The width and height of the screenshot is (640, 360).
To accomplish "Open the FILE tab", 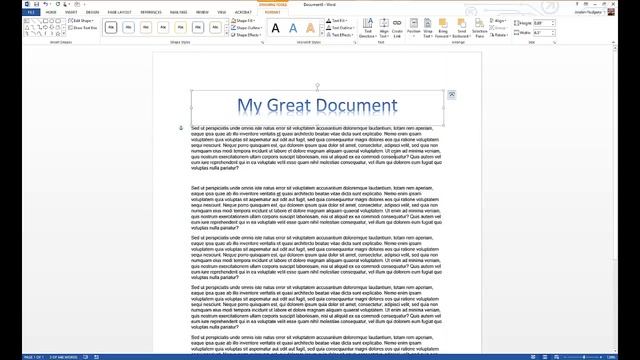I will (31, 12).
